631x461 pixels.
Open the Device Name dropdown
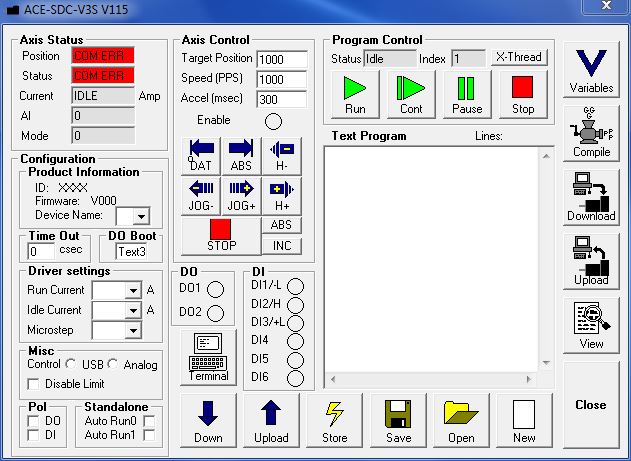pyautogui.click(x=141, y=216)
